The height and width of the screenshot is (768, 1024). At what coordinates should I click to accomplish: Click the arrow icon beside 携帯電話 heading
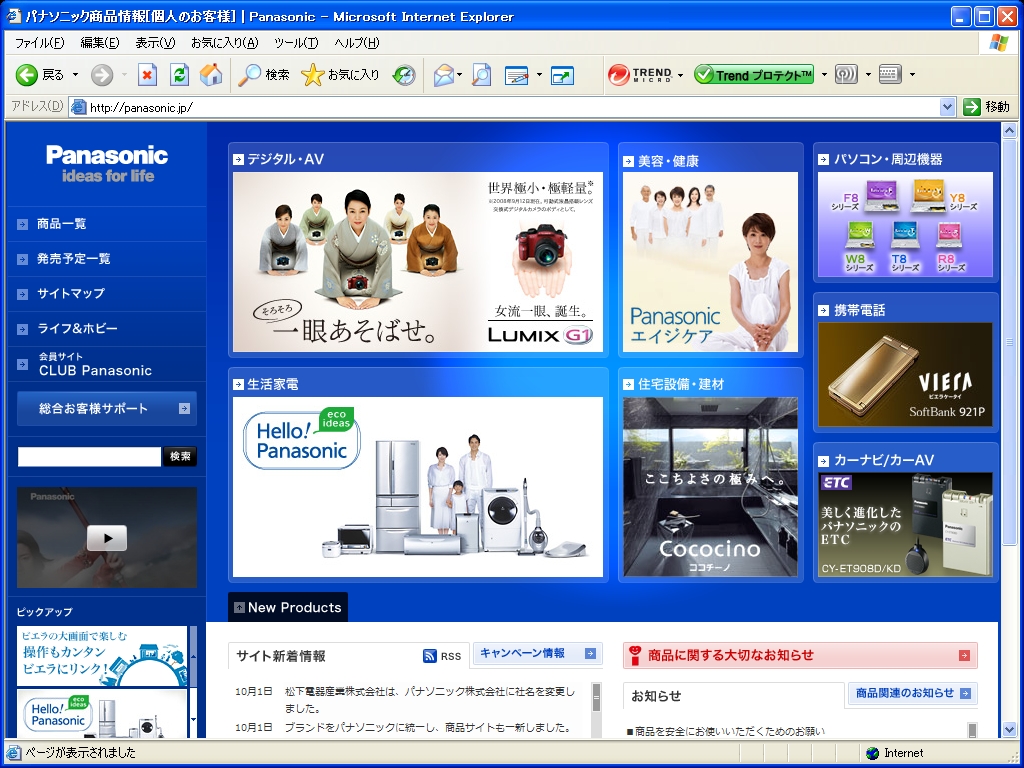[x=824, y=310]
